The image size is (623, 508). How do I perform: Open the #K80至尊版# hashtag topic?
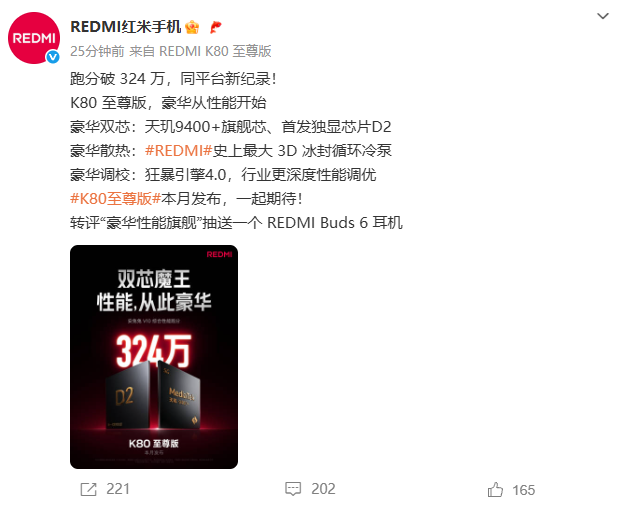(115, 198)
